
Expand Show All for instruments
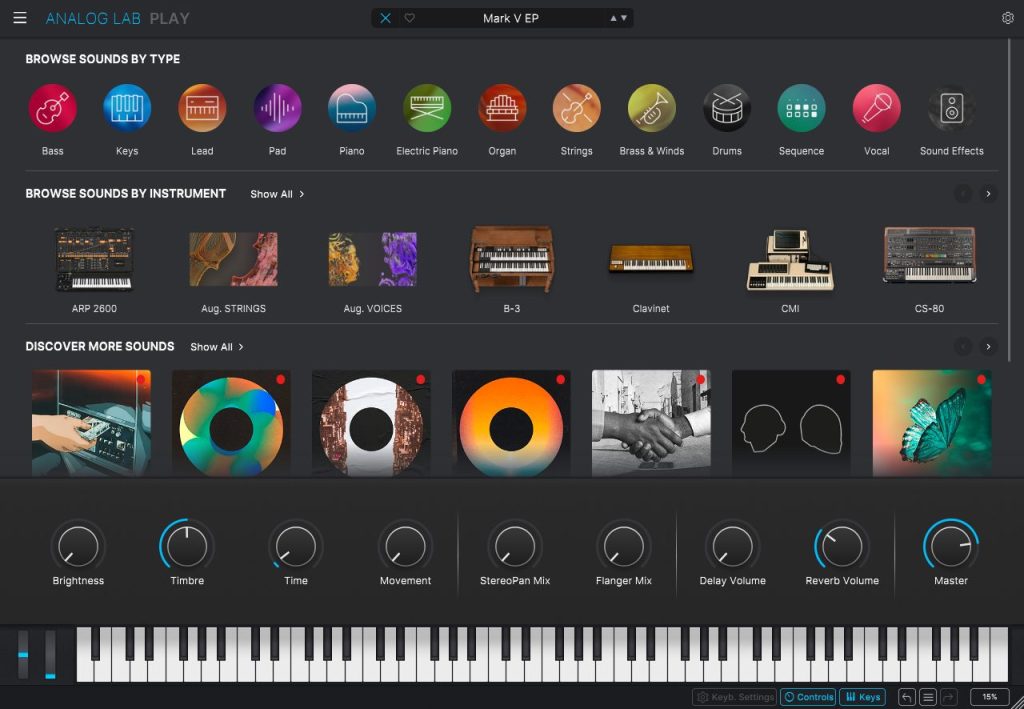[277, 194]
